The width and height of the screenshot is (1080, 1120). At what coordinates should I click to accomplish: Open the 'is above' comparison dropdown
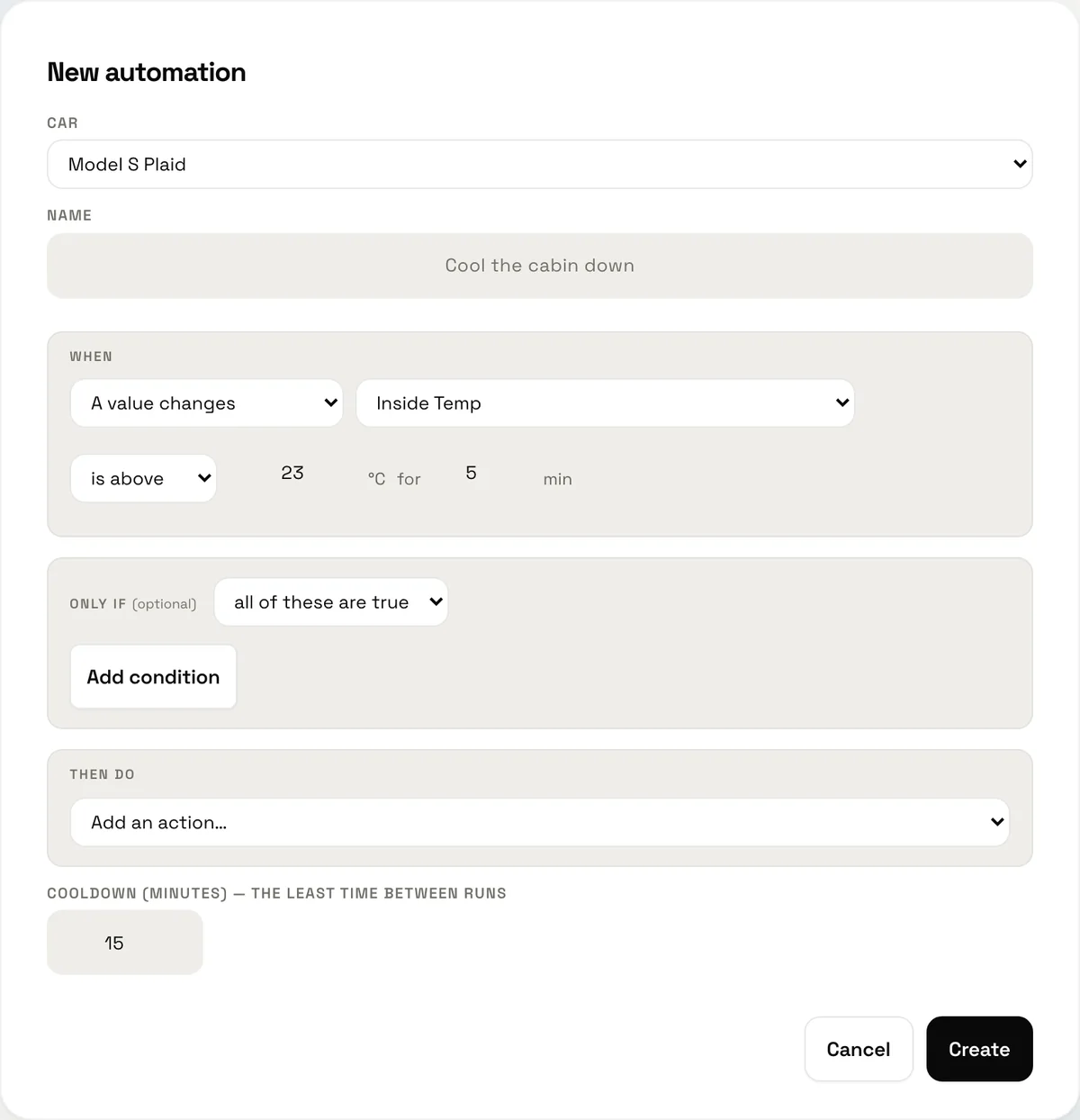144,479
